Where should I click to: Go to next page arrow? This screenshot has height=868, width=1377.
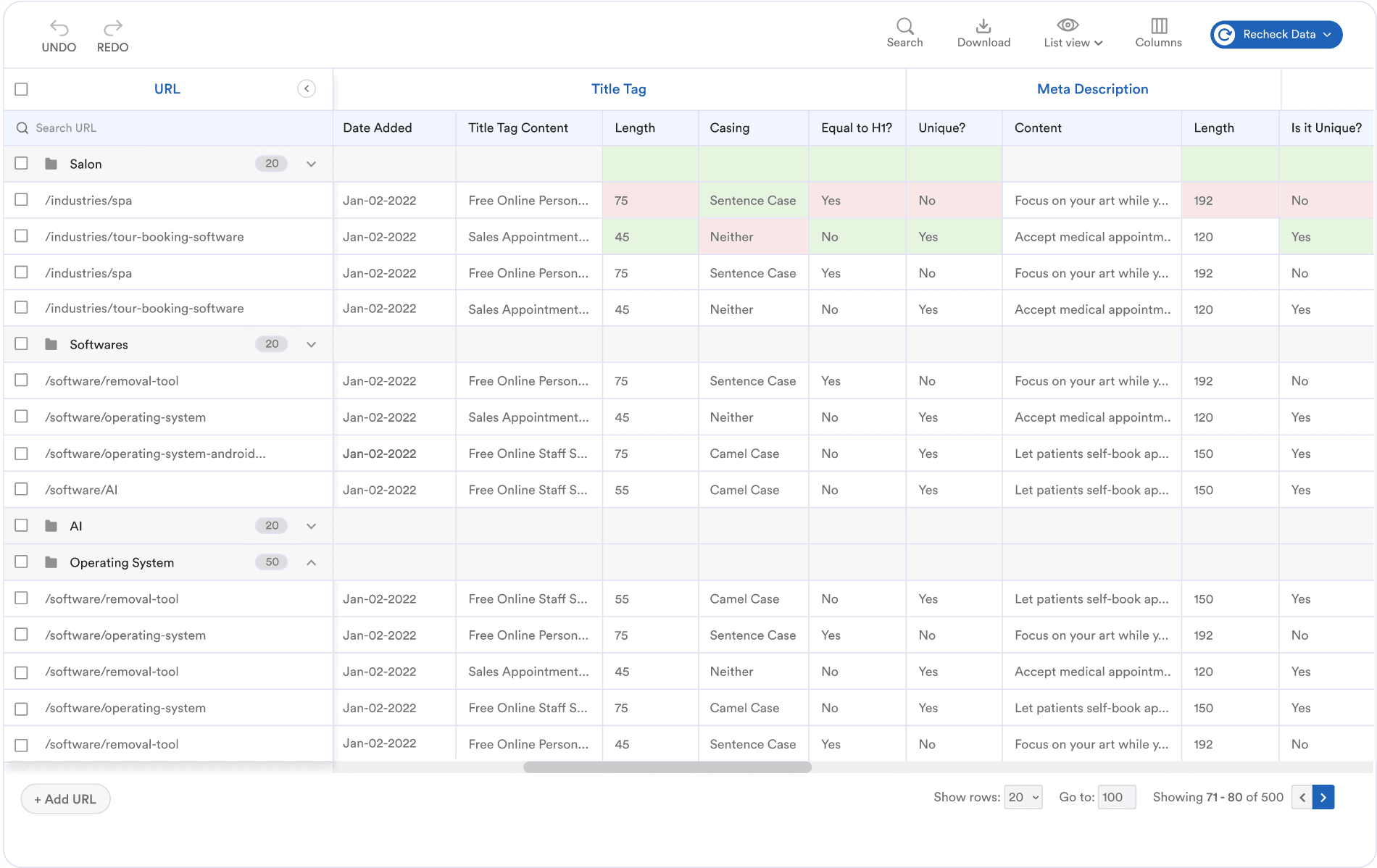1323,797
